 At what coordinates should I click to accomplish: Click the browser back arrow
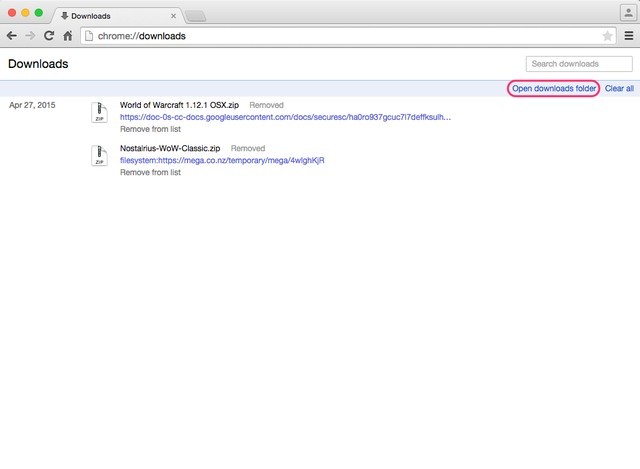click(x=12, y=36)
